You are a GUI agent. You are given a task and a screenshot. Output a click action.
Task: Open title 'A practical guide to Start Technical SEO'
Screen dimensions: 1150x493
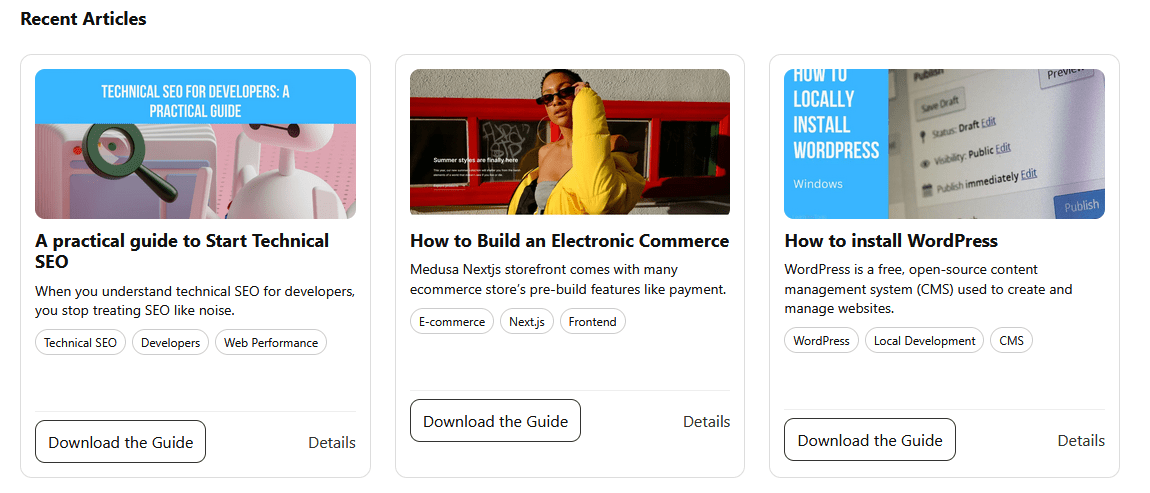tap(182, 251)
